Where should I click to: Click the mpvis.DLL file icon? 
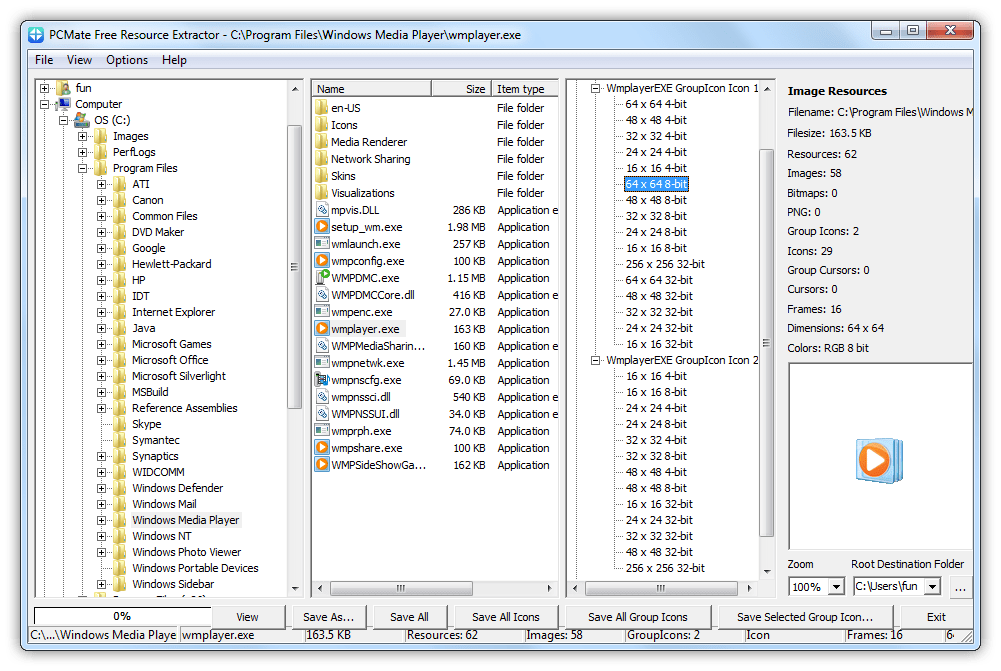322,209
